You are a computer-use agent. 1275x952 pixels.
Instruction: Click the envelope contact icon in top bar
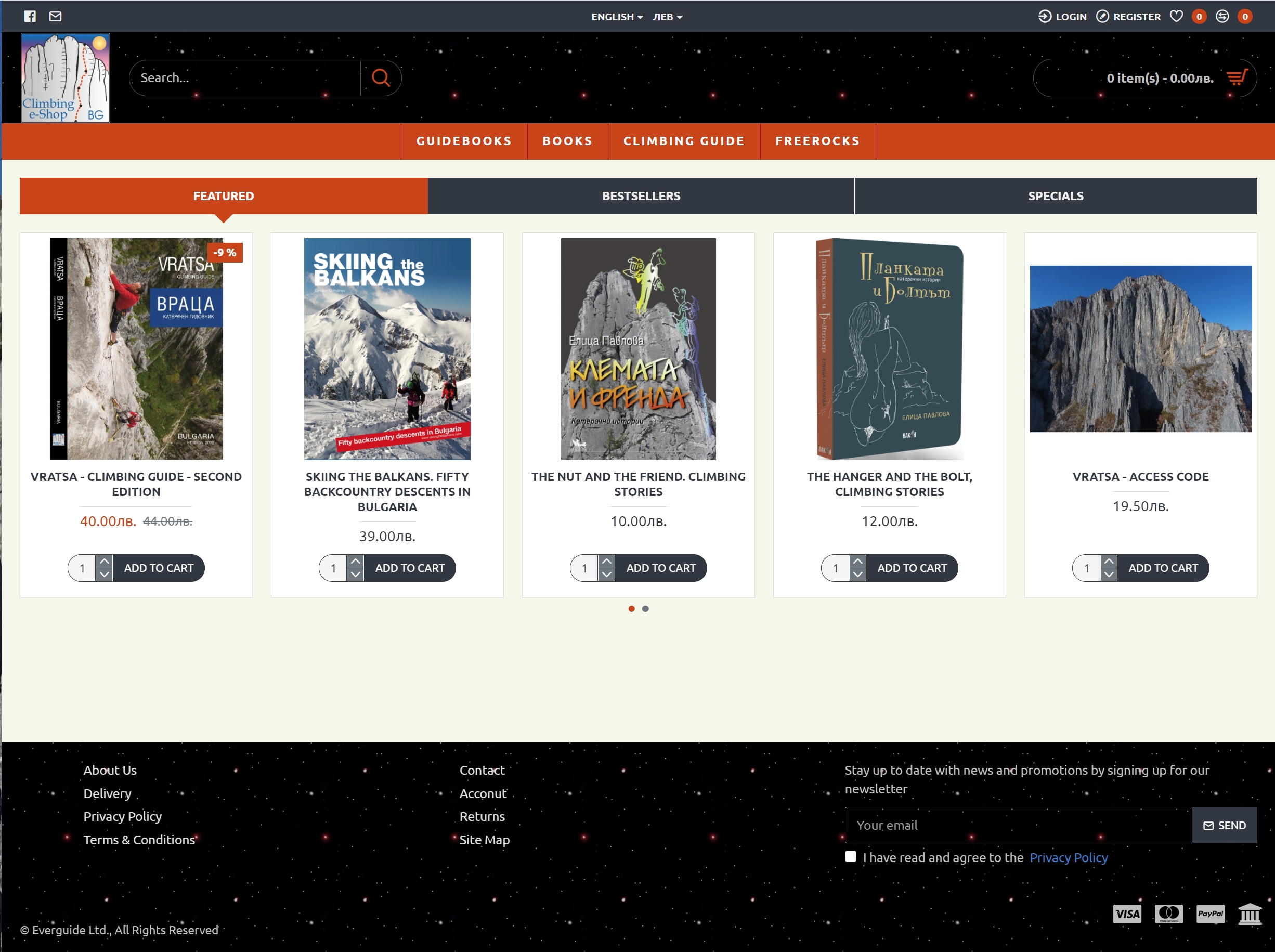click(55, 16)
